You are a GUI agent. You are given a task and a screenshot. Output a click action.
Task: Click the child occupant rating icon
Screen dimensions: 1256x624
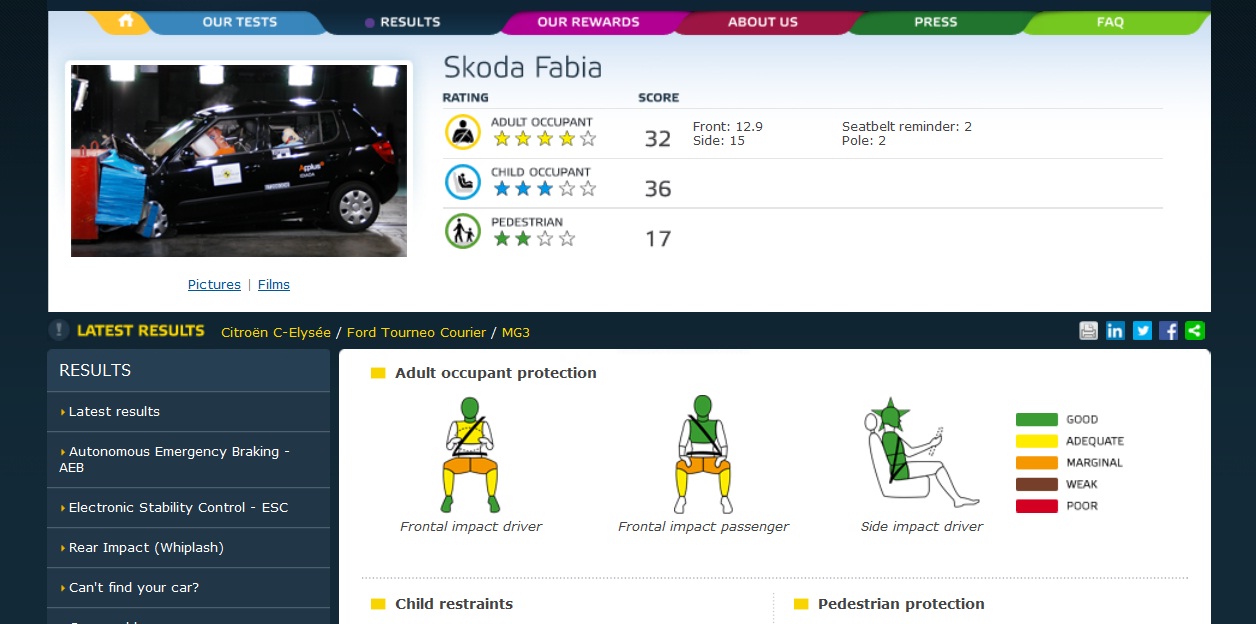point(463,182)
